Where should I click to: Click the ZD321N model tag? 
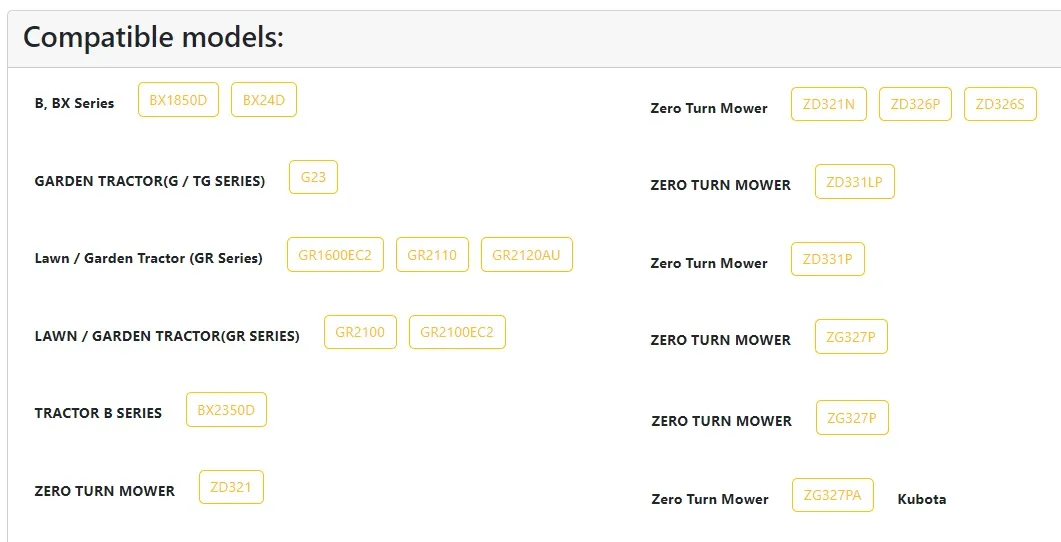coord(829,104)
